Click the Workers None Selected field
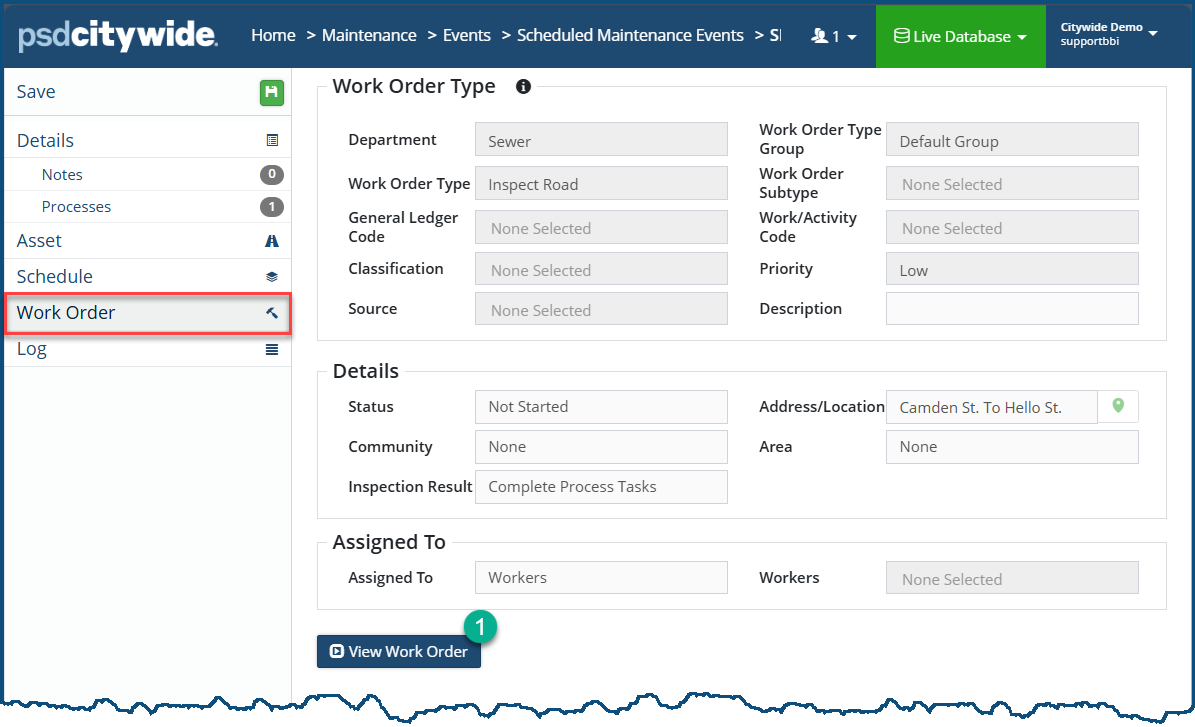Viewport: 1195px width, 727px height. point(1012,578)
